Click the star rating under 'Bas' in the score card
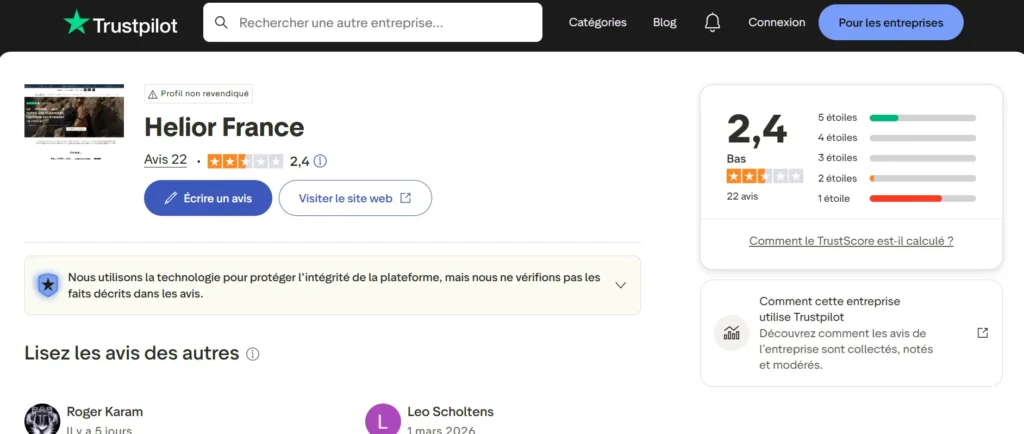This screenshot has height=434, width=1024. (765, 176)
